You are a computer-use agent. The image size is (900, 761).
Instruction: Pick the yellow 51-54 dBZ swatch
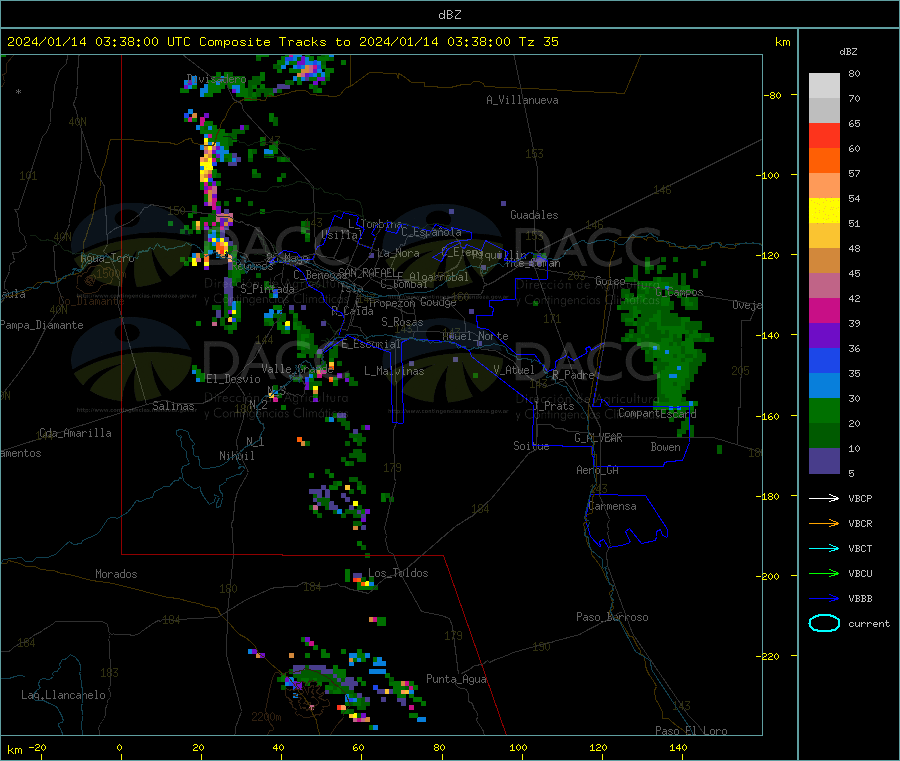point(824,211)
